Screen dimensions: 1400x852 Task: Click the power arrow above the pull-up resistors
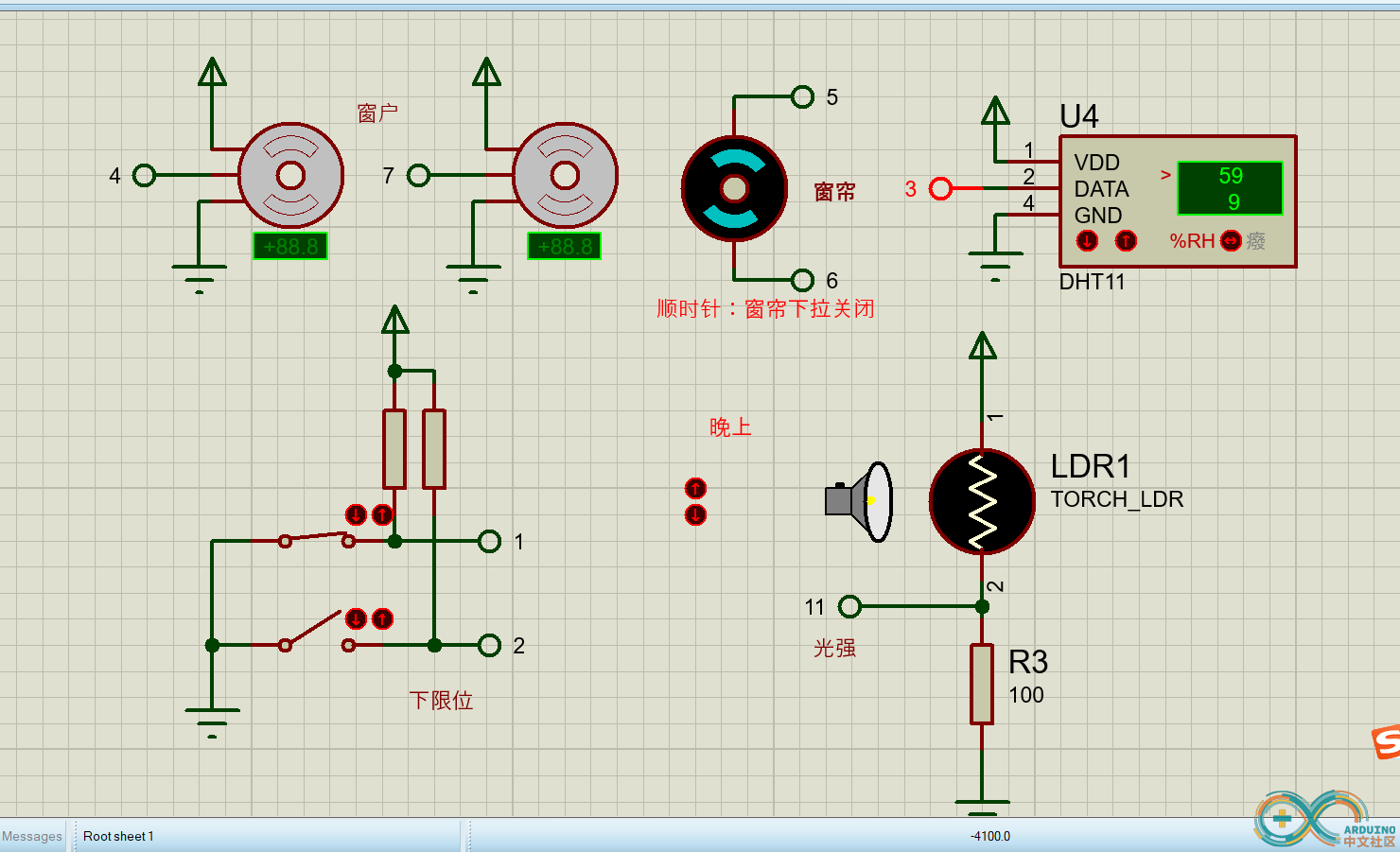(395, 320)
